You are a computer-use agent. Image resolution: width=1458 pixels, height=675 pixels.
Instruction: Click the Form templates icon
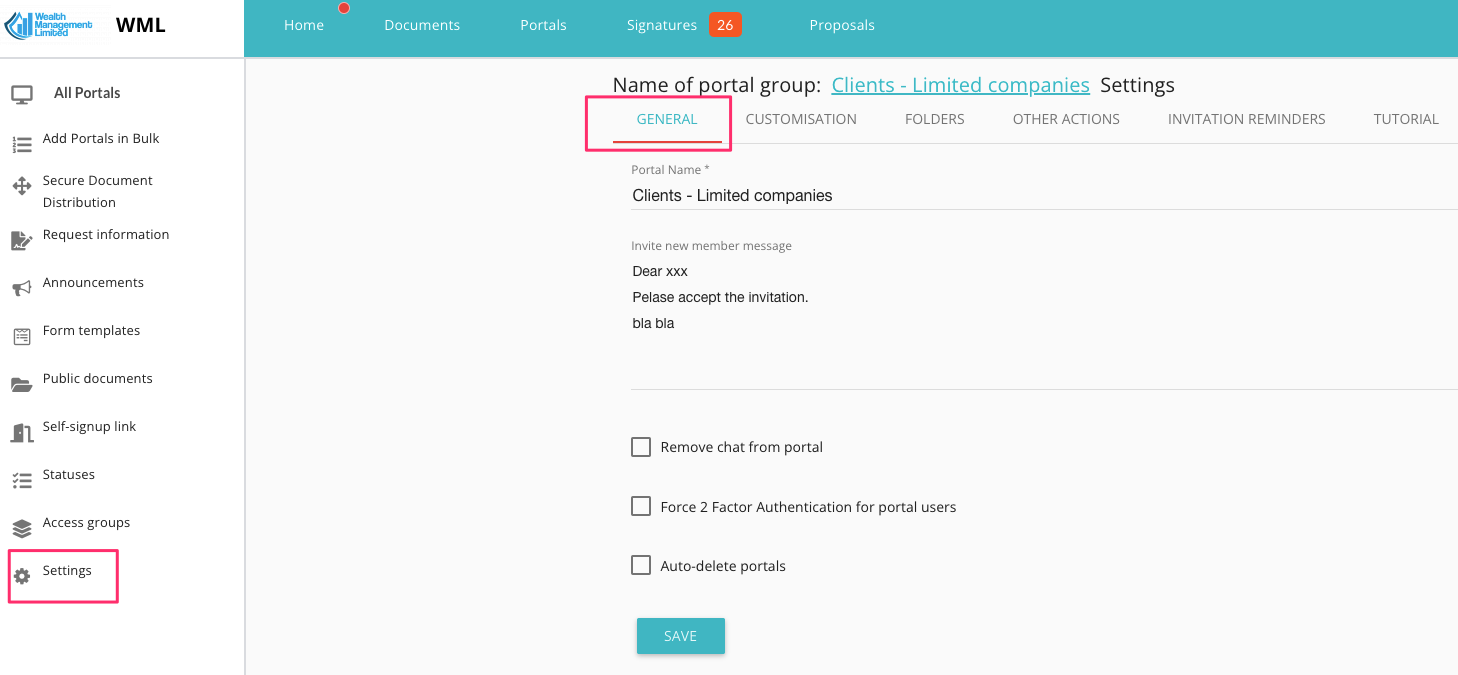pos(22,336)
